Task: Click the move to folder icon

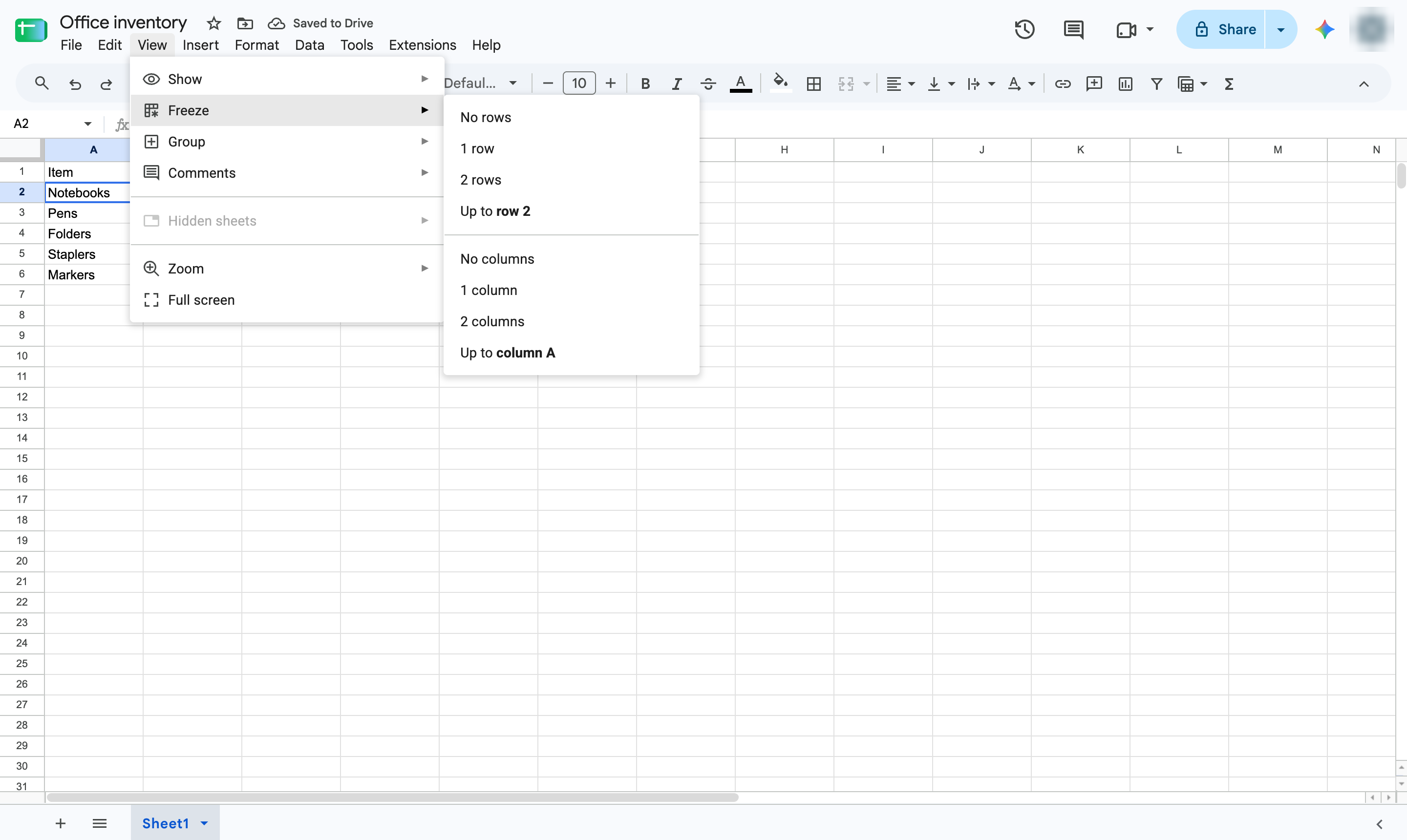Action: point(245,23)
